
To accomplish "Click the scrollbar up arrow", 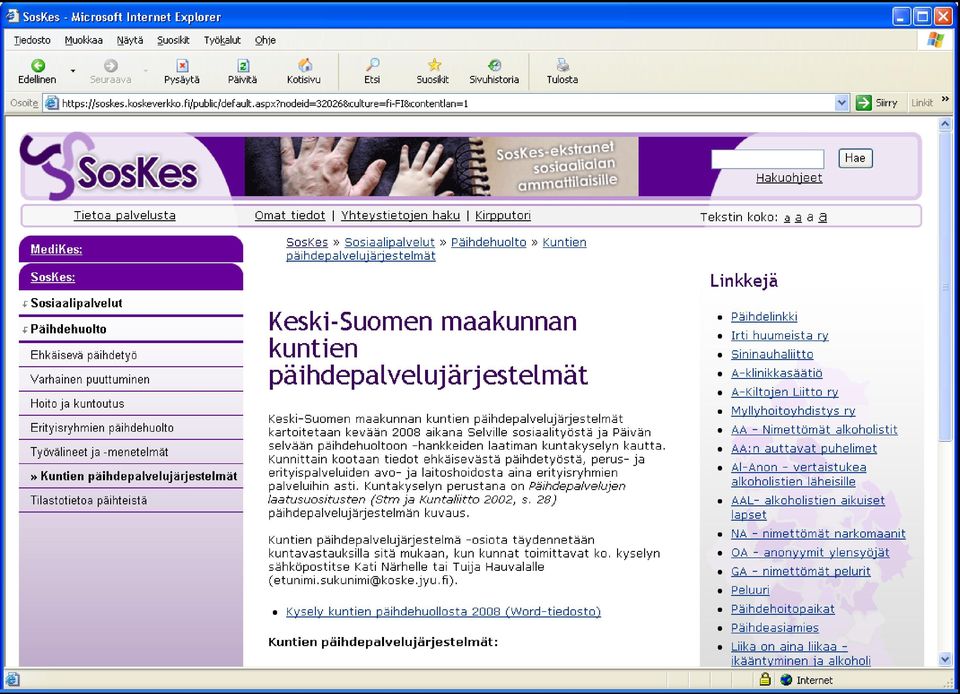I will (945, 124).
